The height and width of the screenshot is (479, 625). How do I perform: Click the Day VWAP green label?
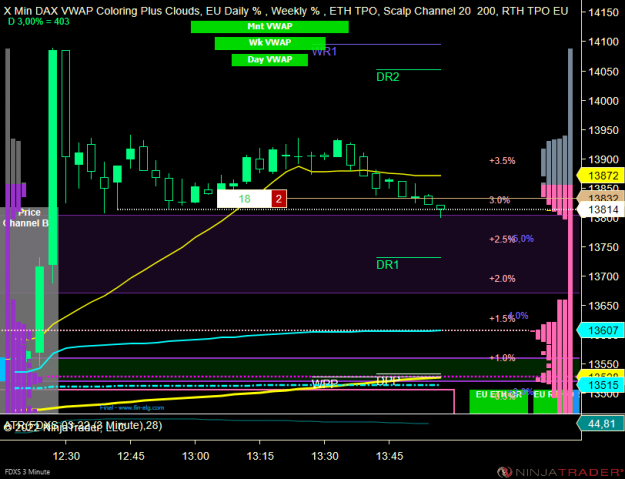point(269,60)
